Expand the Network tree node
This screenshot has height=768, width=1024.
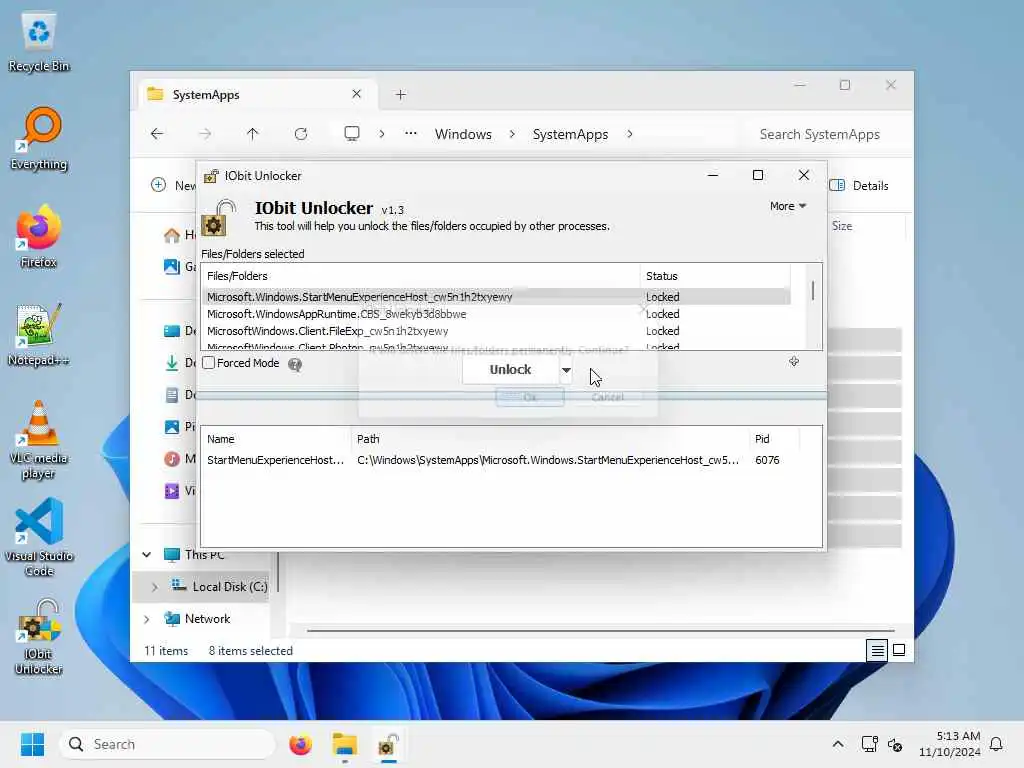tap(147, 618)
